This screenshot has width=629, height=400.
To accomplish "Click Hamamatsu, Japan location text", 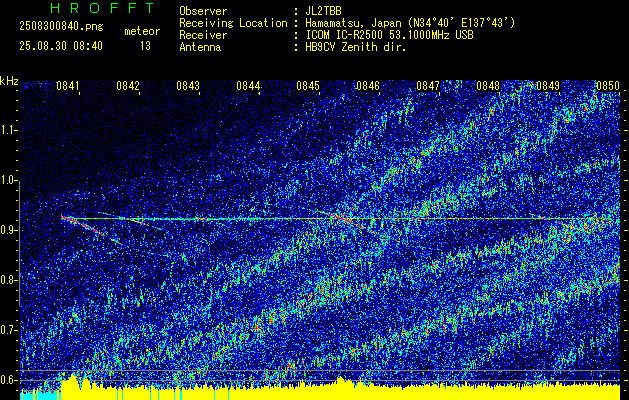I will click(x=408, y=23).
